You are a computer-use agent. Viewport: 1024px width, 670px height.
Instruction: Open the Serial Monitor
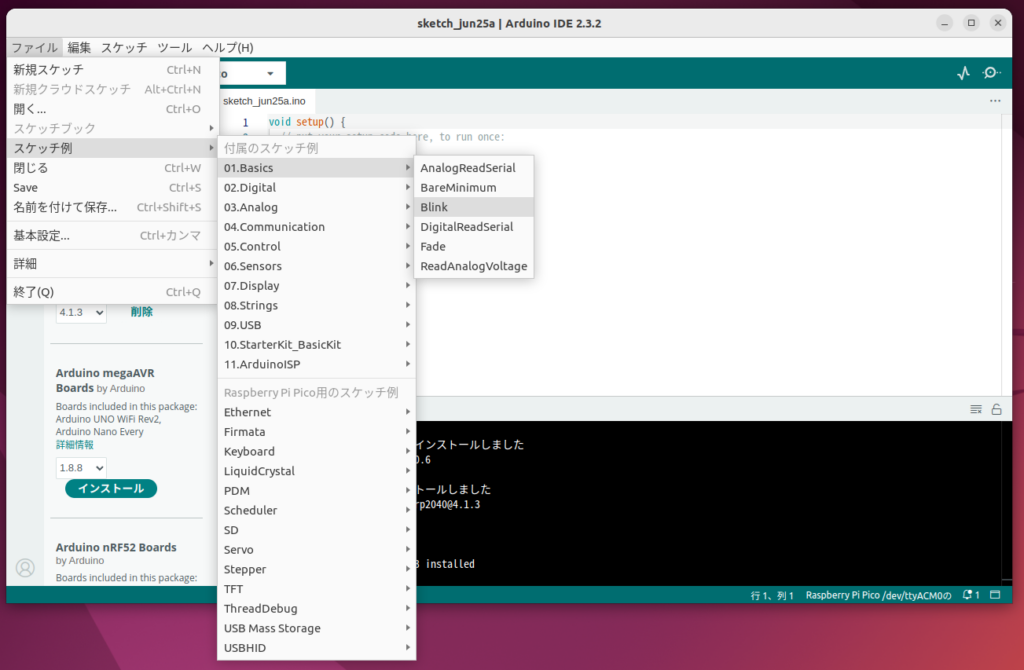991,73
